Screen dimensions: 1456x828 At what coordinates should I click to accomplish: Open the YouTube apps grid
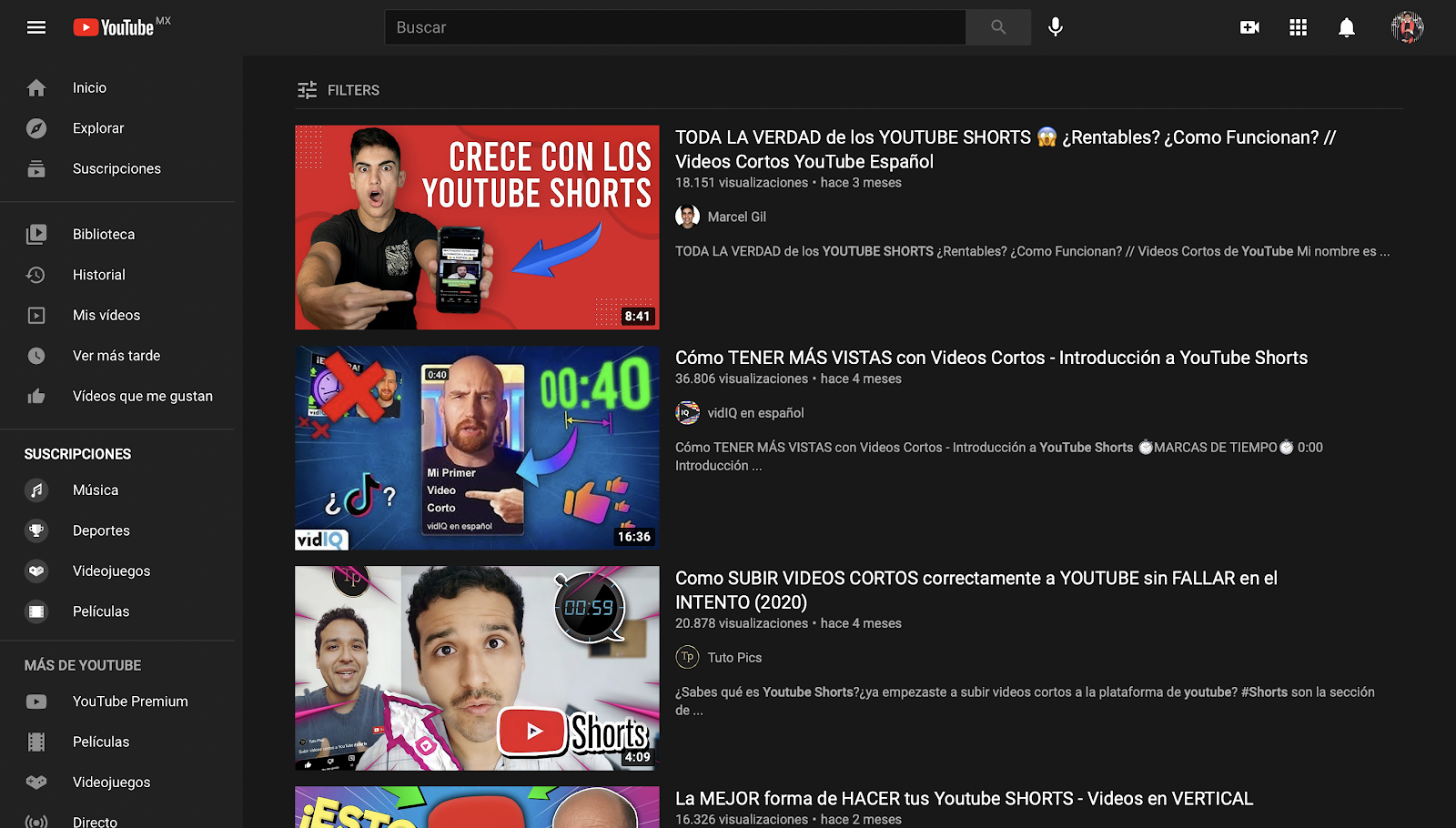[x=1299, y=27]
